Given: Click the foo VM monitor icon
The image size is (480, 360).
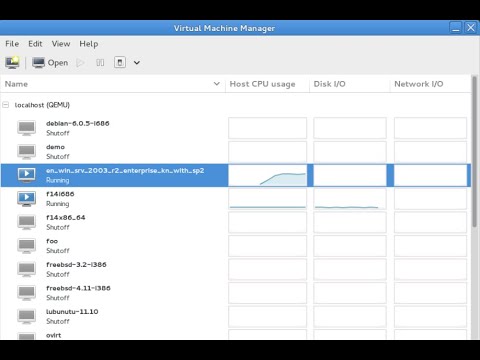Looking at the screenshot, I should click(27, 246).
